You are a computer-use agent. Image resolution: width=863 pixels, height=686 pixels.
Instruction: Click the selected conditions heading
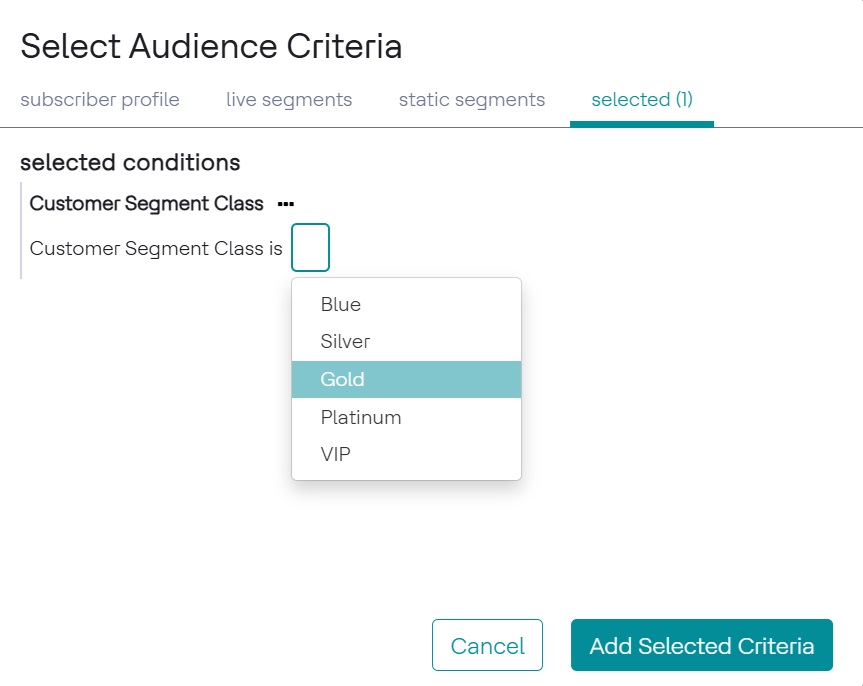pyautogui.click(x=130, y=162)
